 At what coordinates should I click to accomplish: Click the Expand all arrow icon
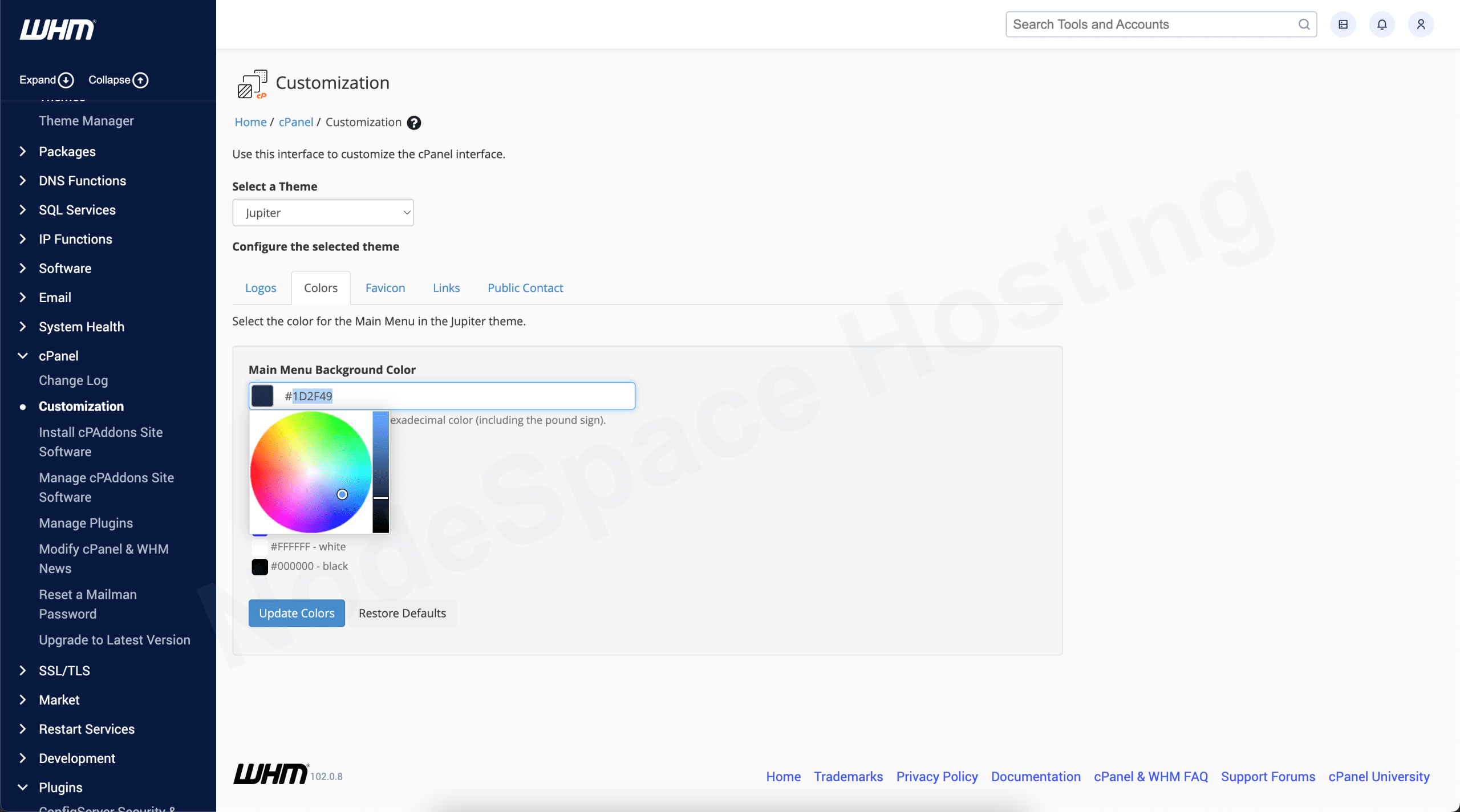click(66, 80)
